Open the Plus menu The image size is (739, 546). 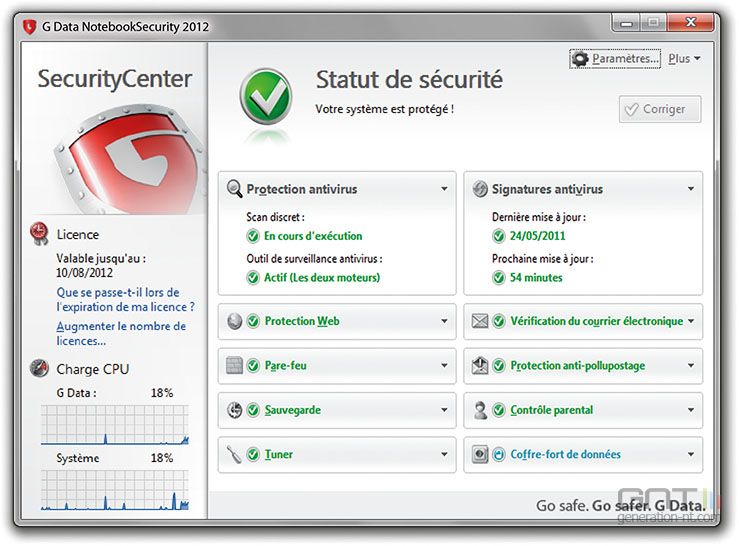click(684, 58)
